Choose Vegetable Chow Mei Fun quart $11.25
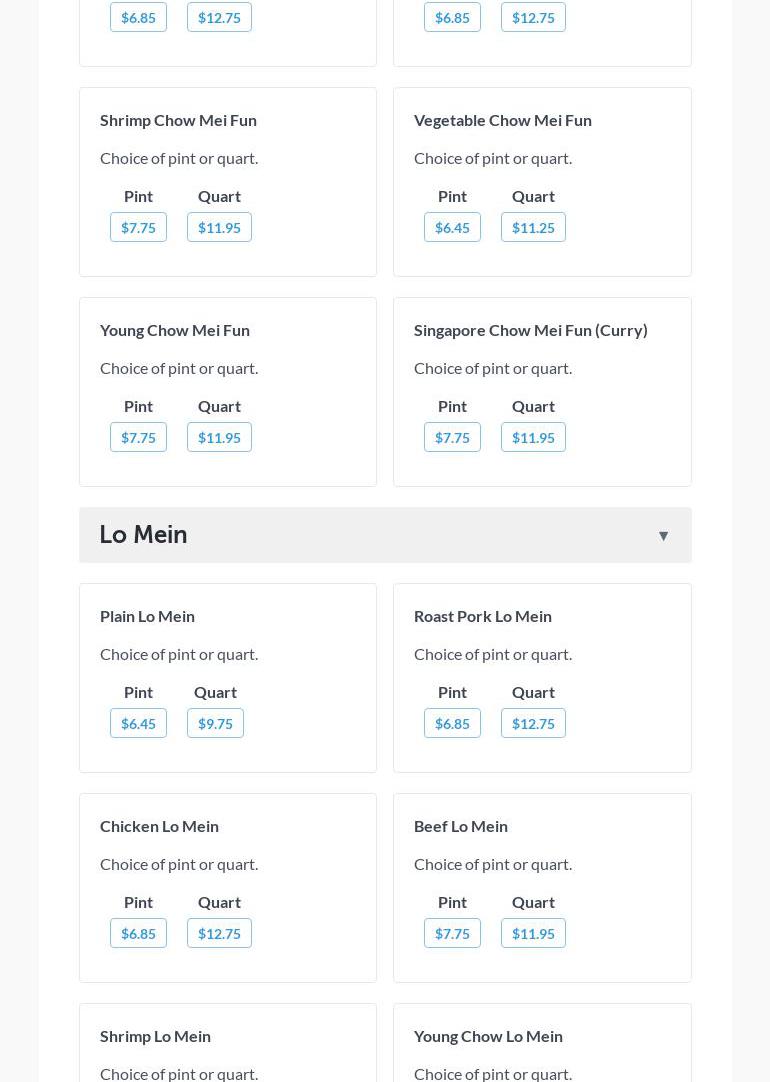 coord(533,228)
